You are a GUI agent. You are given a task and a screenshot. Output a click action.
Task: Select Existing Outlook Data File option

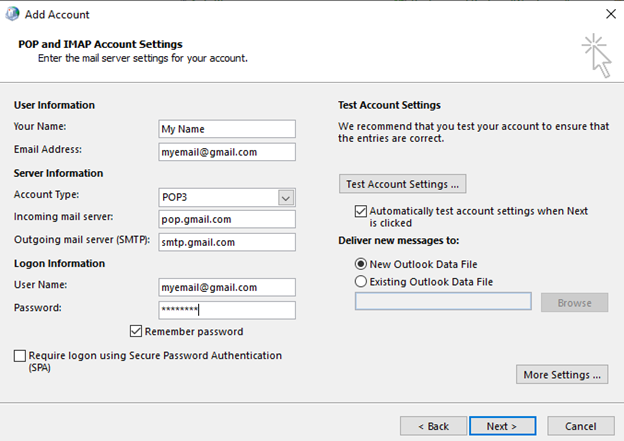click(x=361, y=281)
